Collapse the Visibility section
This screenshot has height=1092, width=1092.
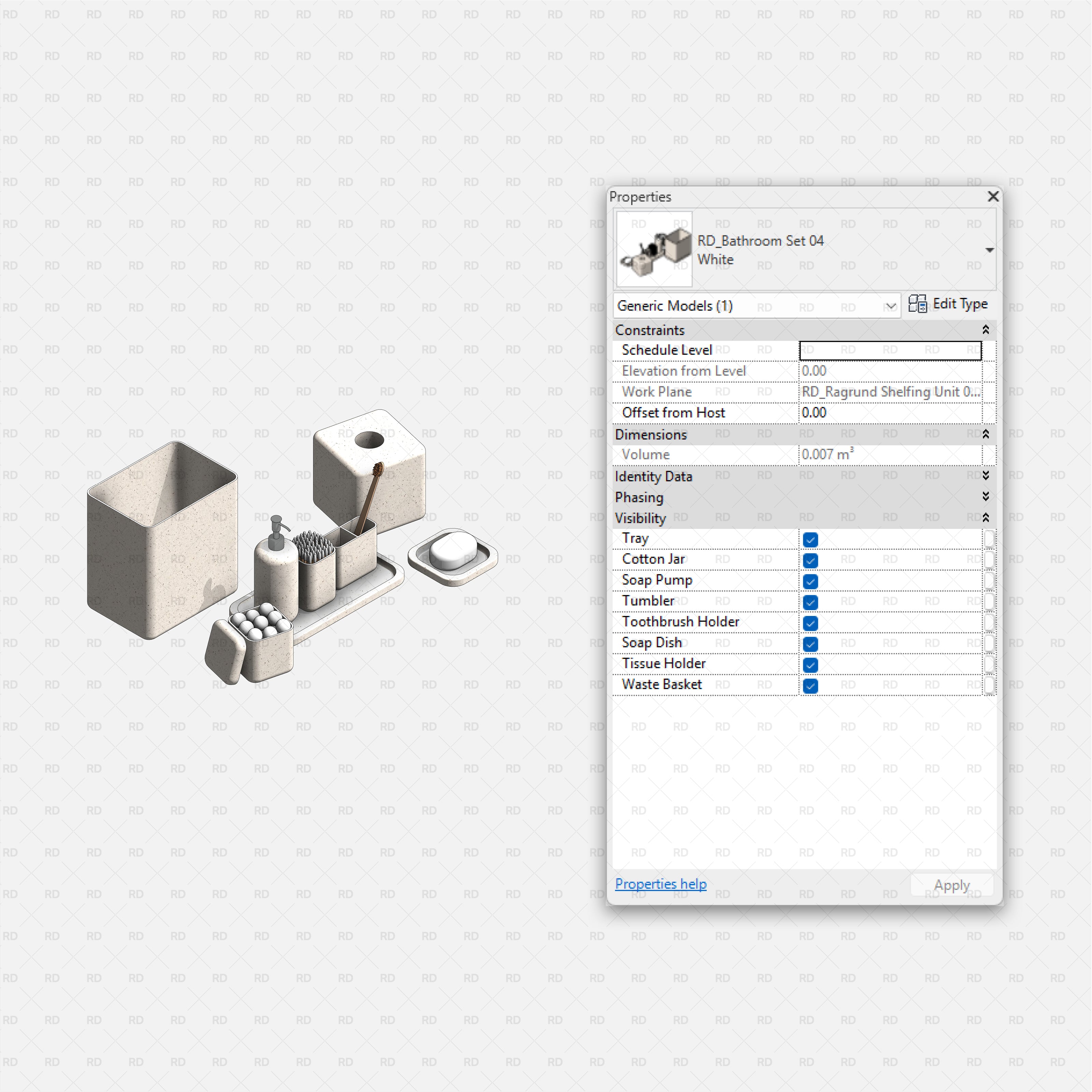985,518
